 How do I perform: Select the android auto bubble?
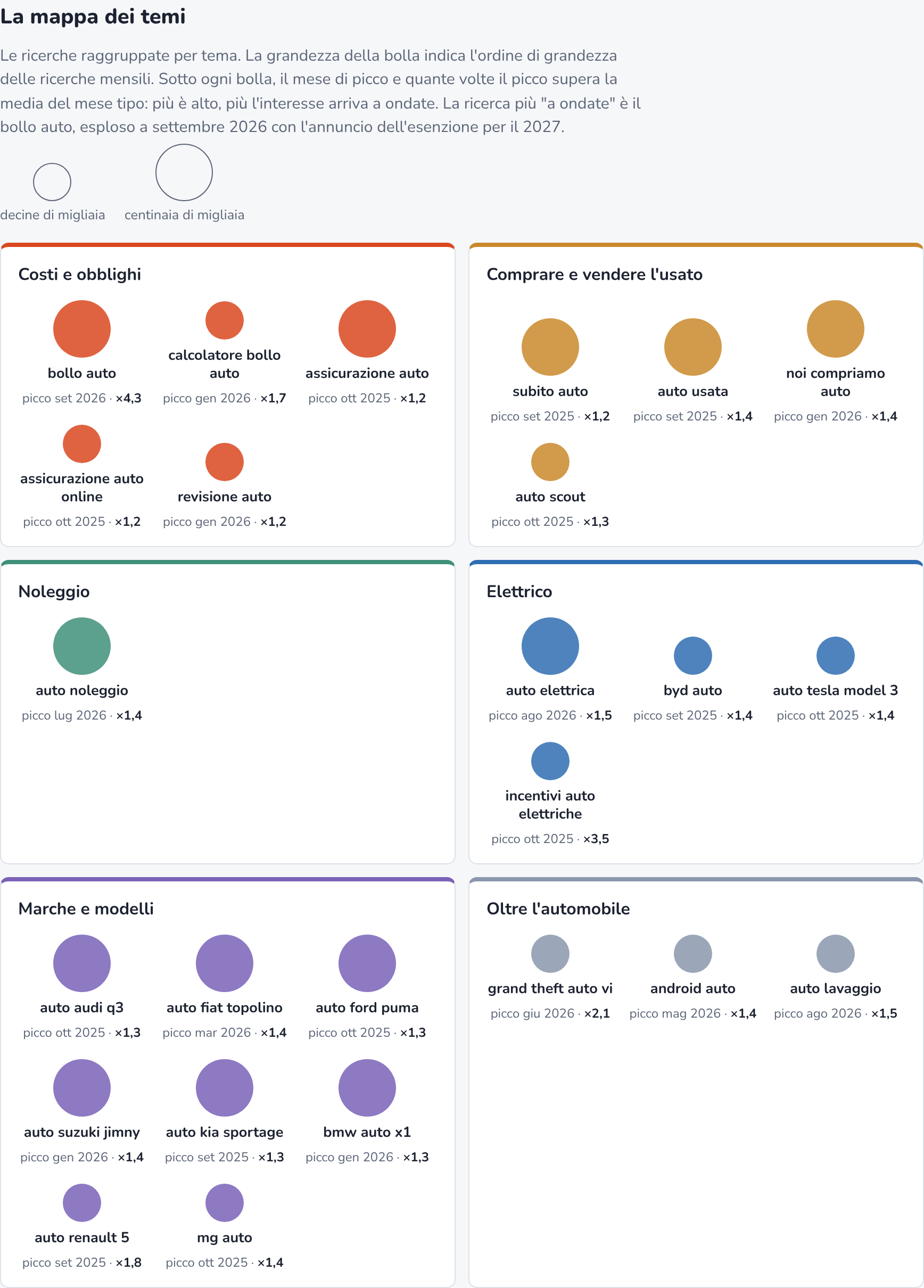692,954
